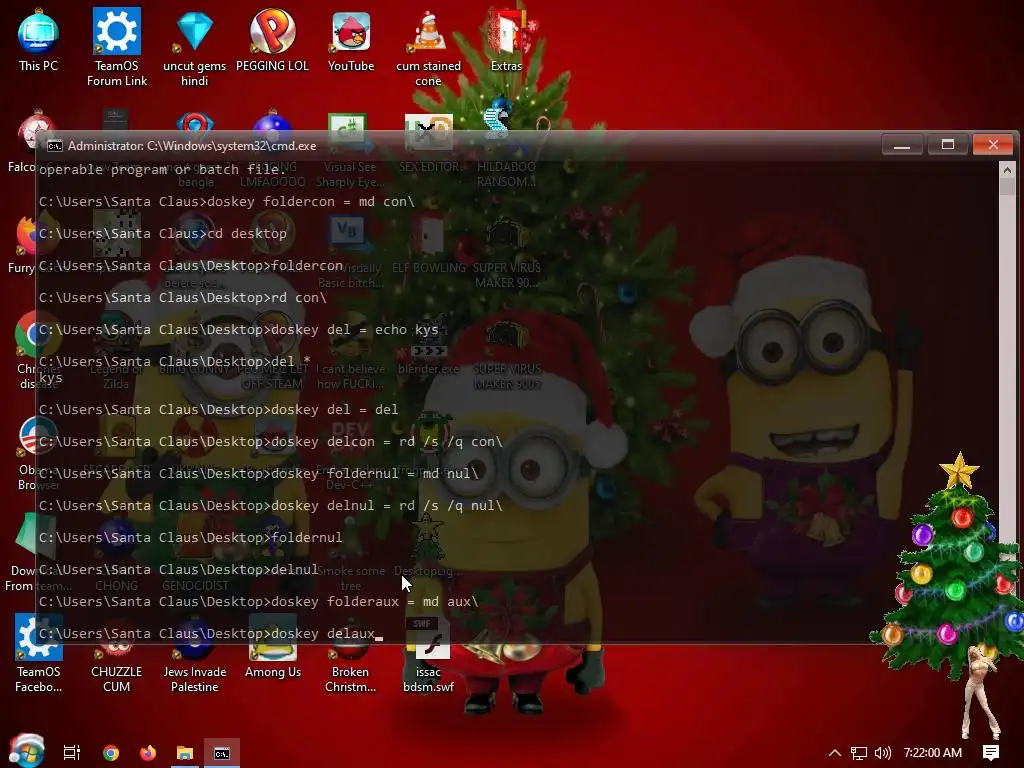Image resolution: width=1024 pixels, height=768 pixels.
Task: Open the cmd window system menu icon
Action: [x=55, y=146]
